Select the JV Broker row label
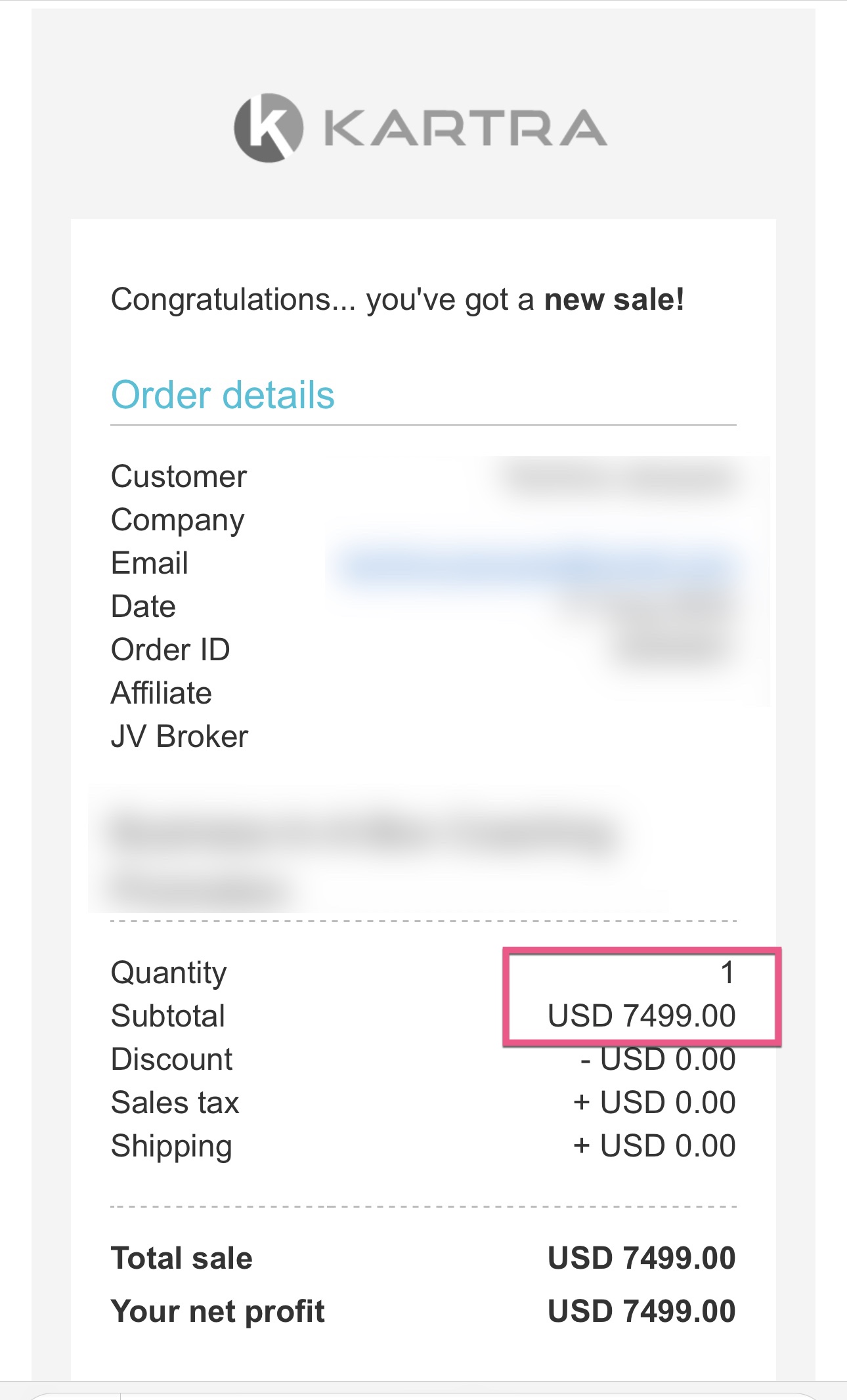The height and width of the screenshot is (1400, 847). (179, 736)
